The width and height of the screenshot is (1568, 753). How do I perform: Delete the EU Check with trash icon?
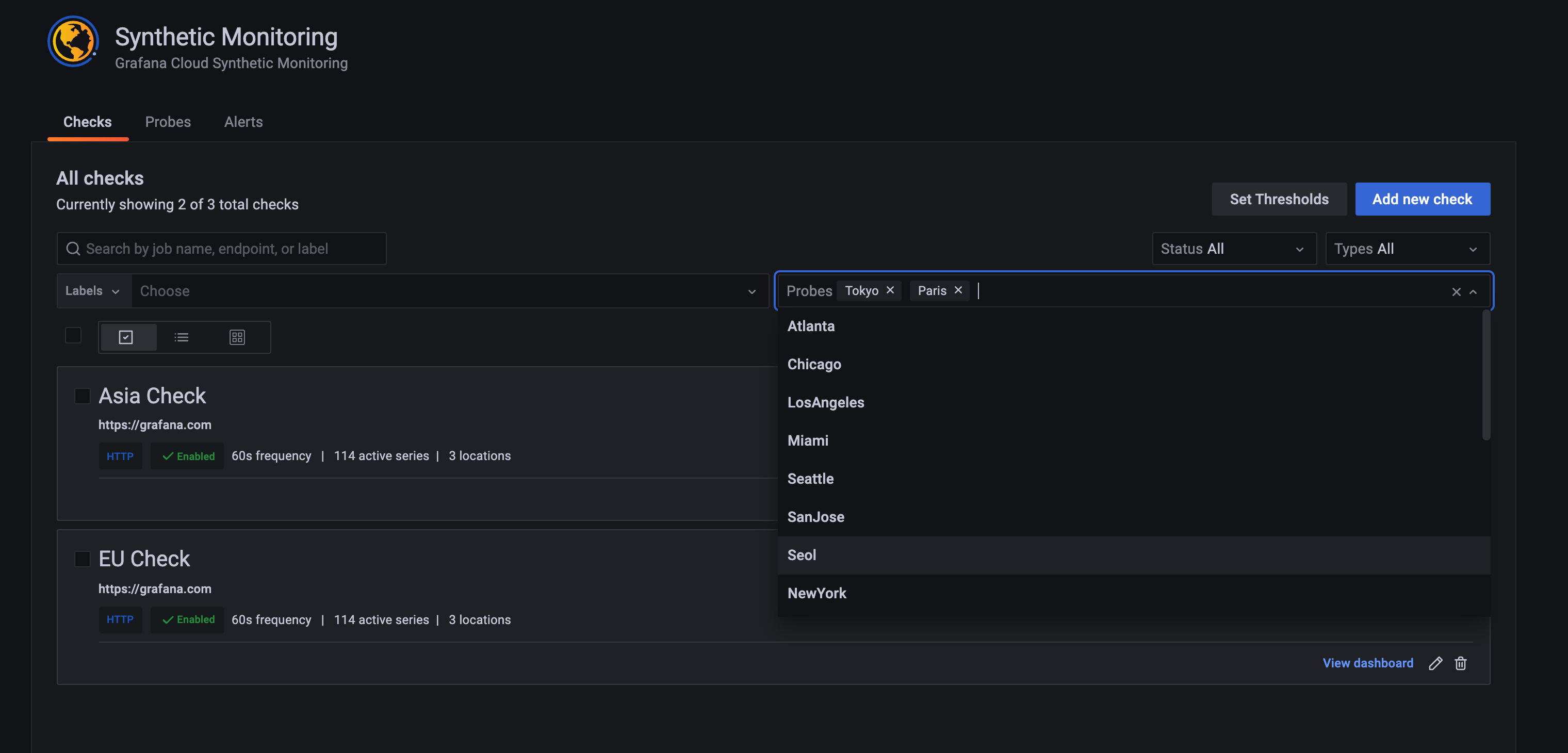click(1460, 663)
